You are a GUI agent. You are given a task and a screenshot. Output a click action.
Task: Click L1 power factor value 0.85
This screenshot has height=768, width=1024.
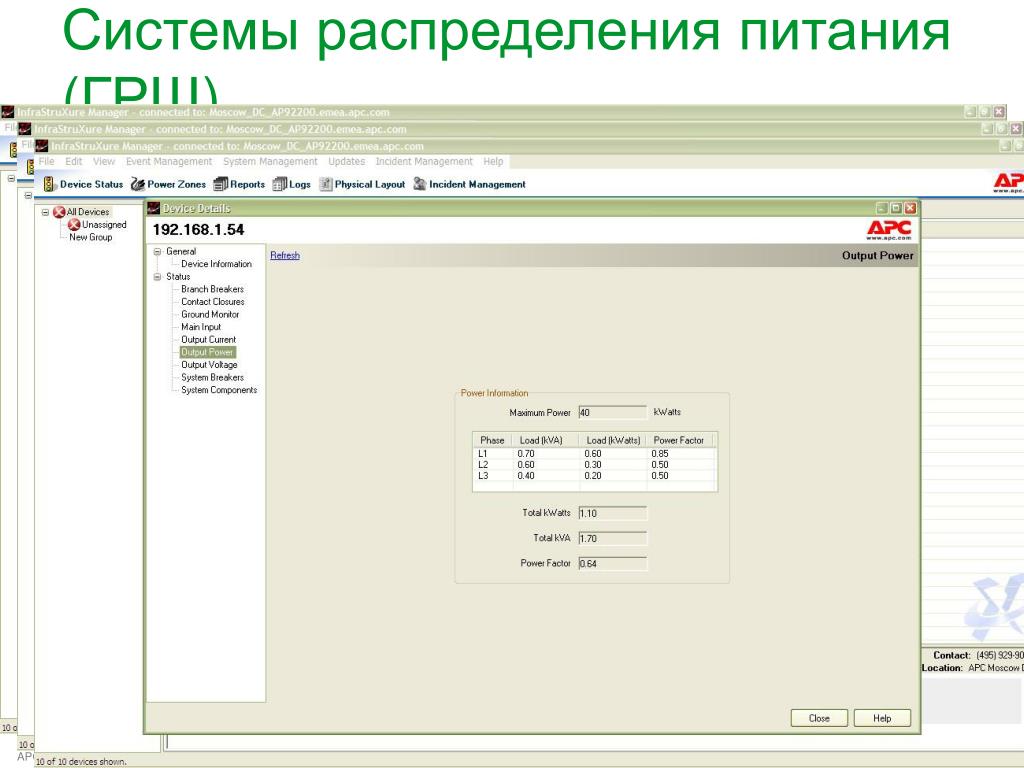point(660,454)
